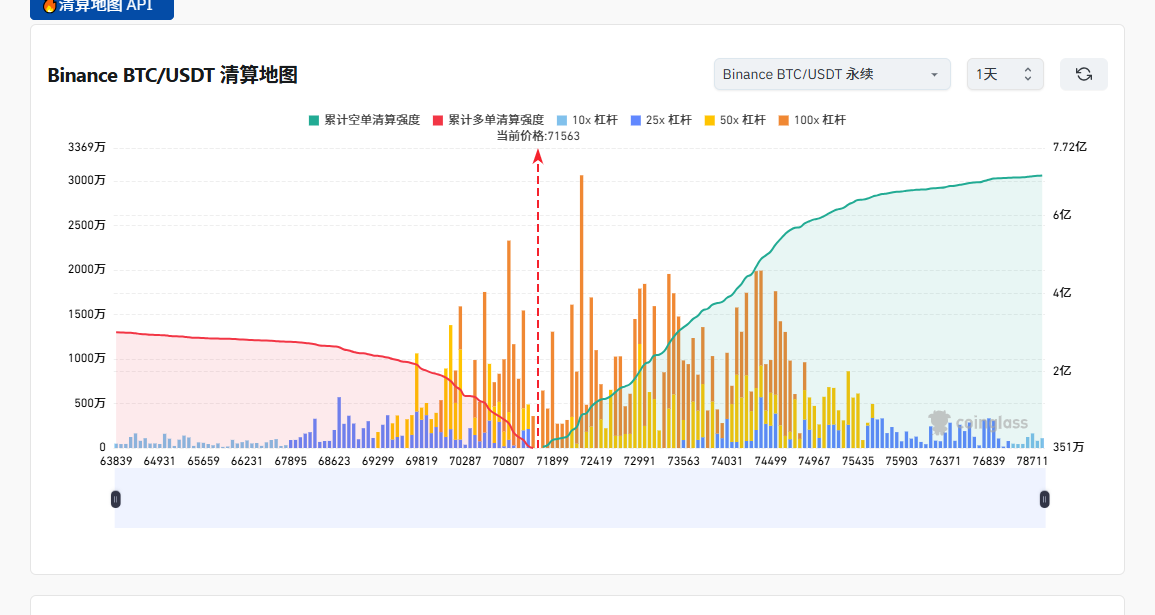
Task: Click the x-axis label 71899
Action: tap(552, 461)
